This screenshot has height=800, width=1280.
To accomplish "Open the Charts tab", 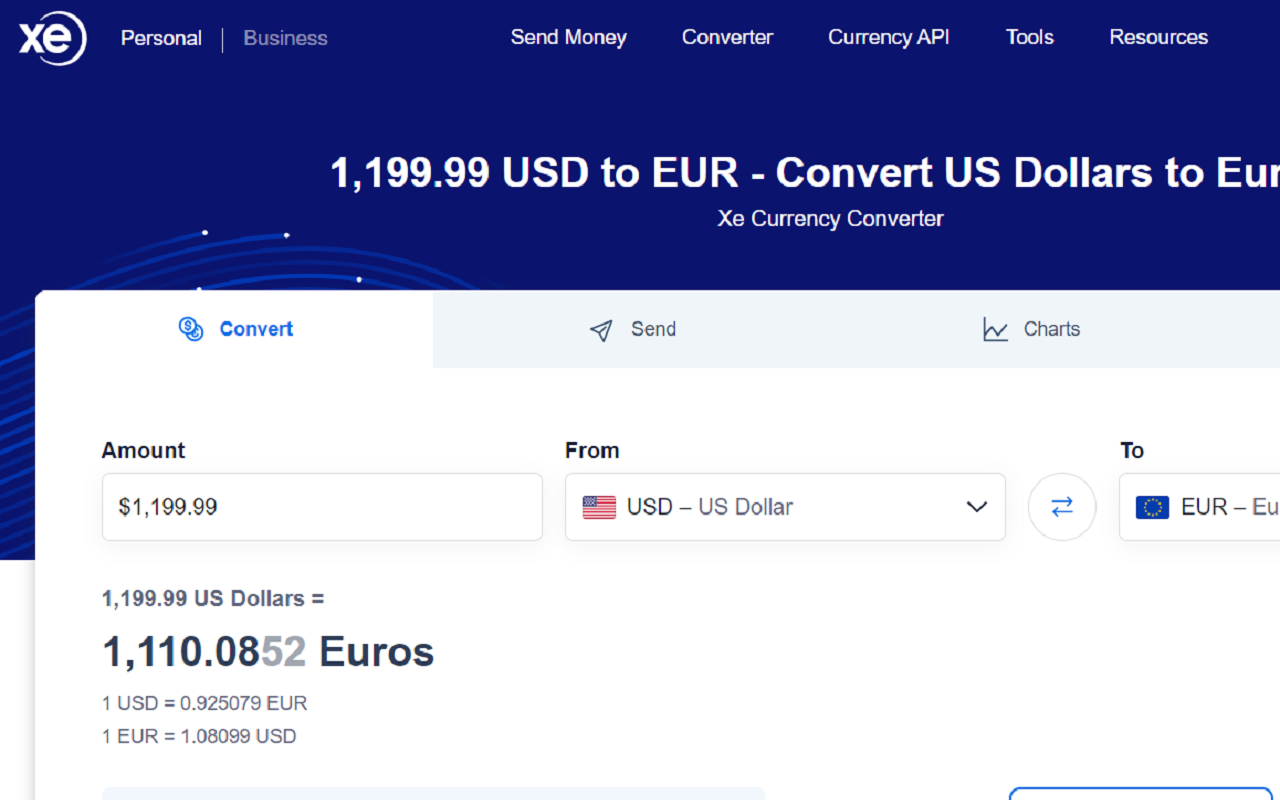I will pyautogui.click(x=1031, y=329).
